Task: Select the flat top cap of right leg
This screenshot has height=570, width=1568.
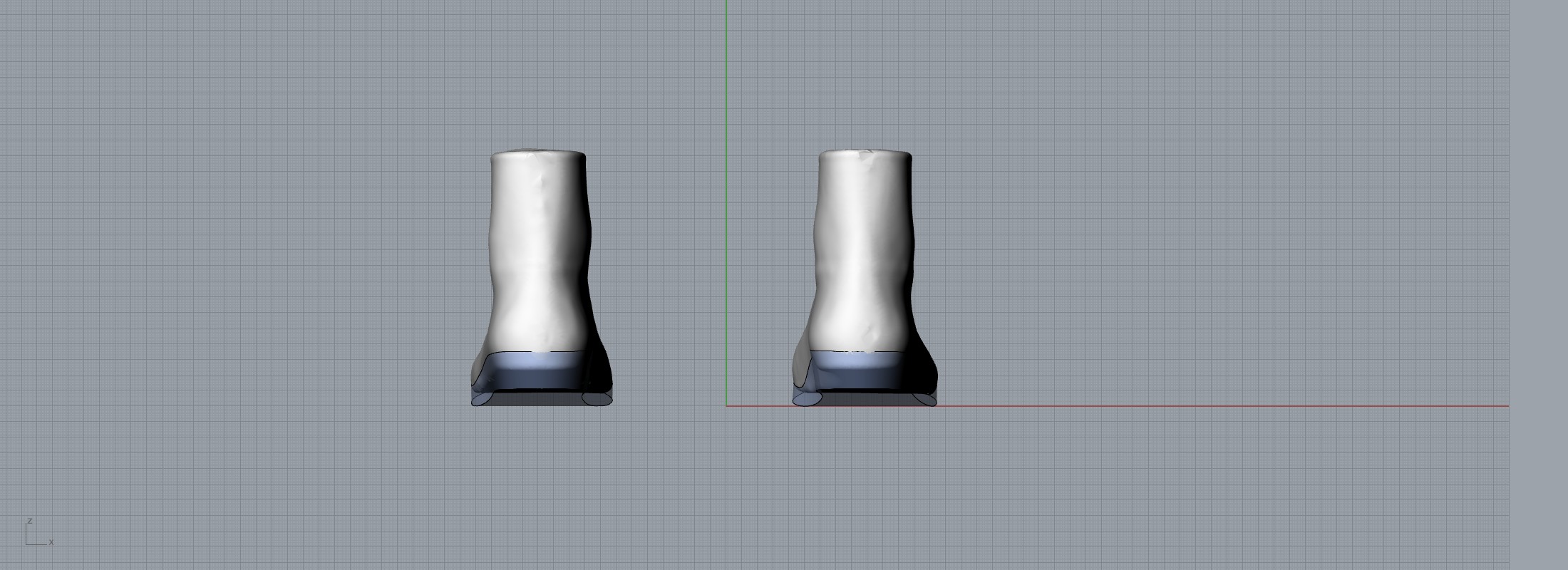Action: pos(865,152)
